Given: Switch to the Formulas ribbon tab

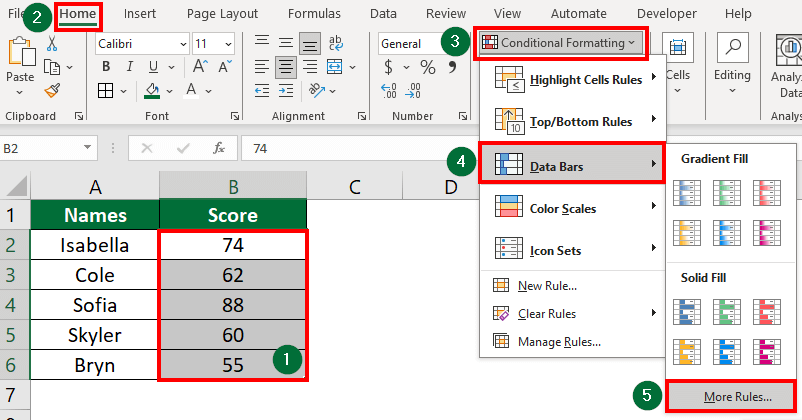Looking at the screenshot, I should click(314, 14).
